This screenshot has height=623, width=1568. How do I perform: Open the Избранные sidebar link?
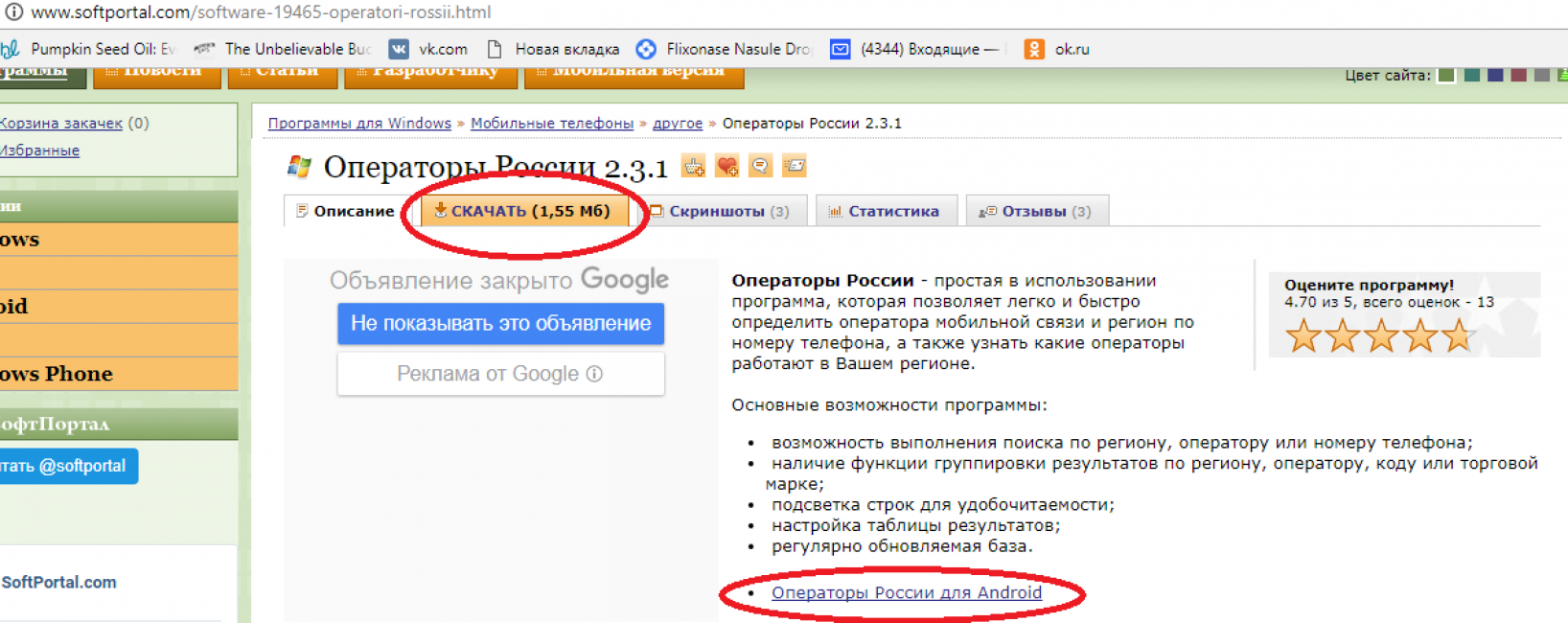tap(39, 150)
